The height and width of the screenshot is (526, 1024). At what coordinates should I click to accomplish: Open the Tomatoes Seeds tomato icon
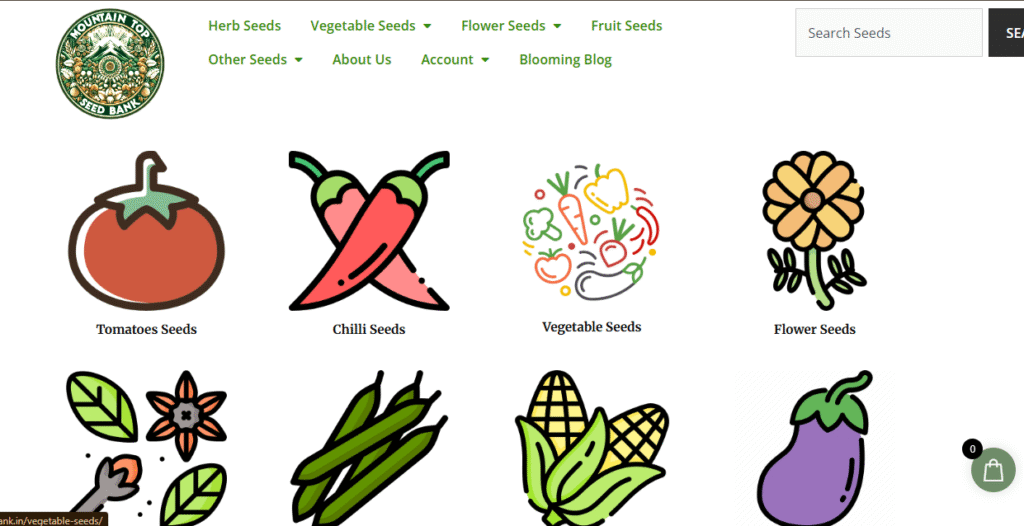(x=146, y=231)
